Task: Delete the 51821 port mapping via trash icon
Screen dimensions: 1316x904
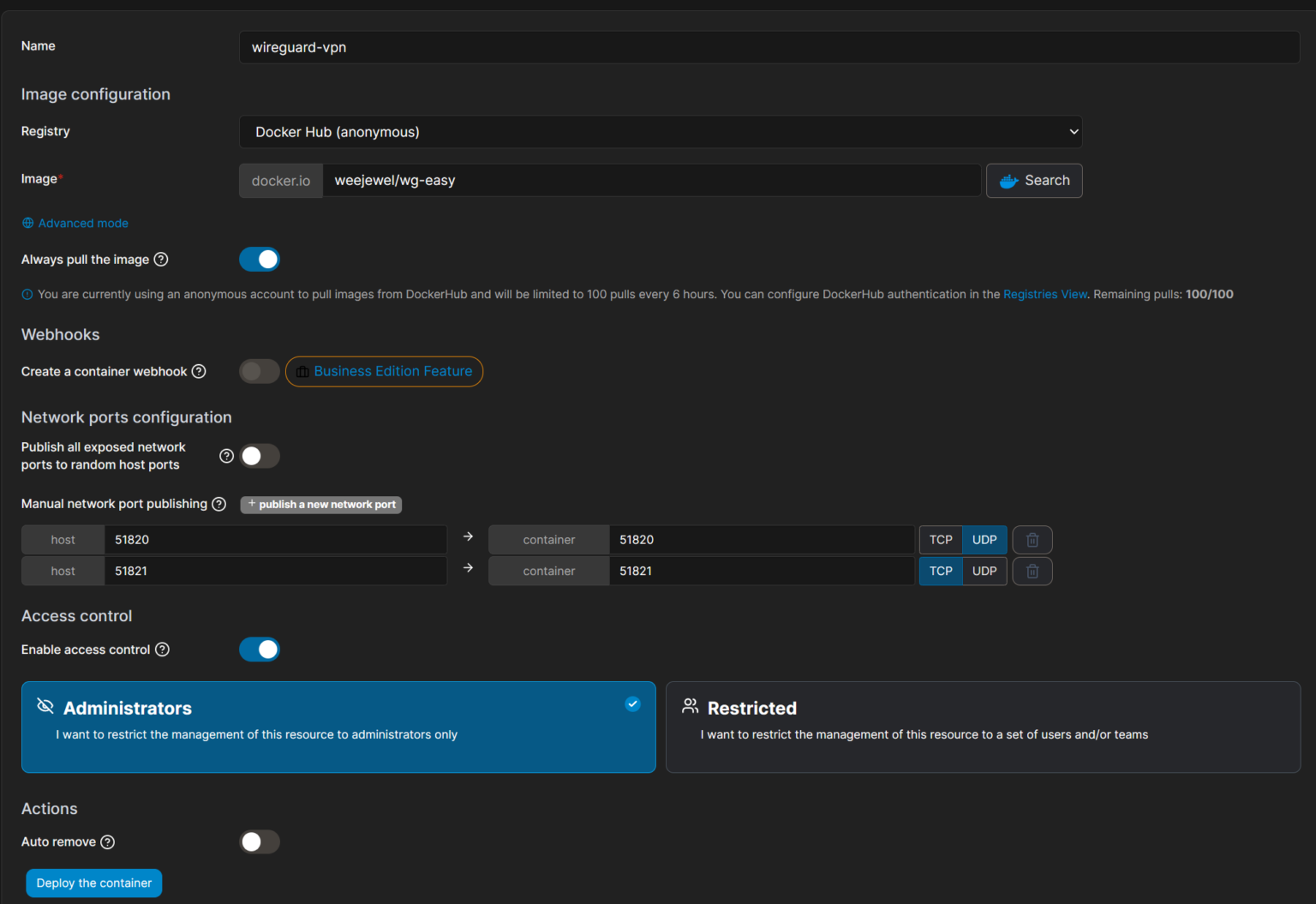Action: click(x=1032, y=571)
